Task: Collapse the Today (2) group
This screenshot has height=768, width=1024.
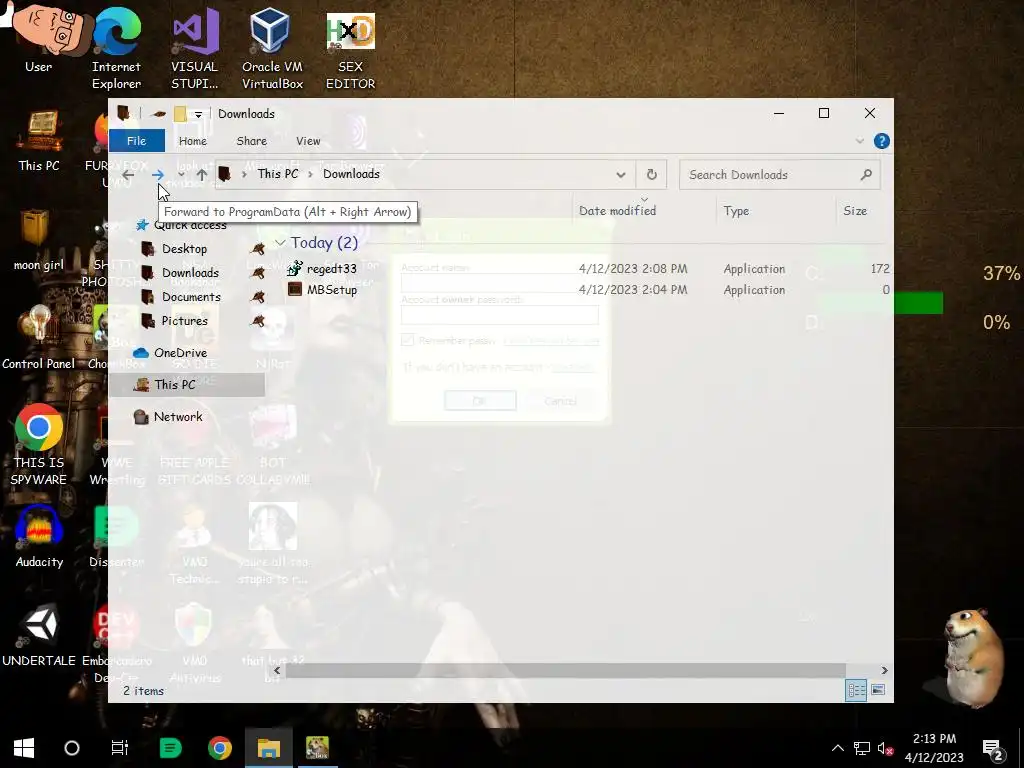Action: [280, 243]
